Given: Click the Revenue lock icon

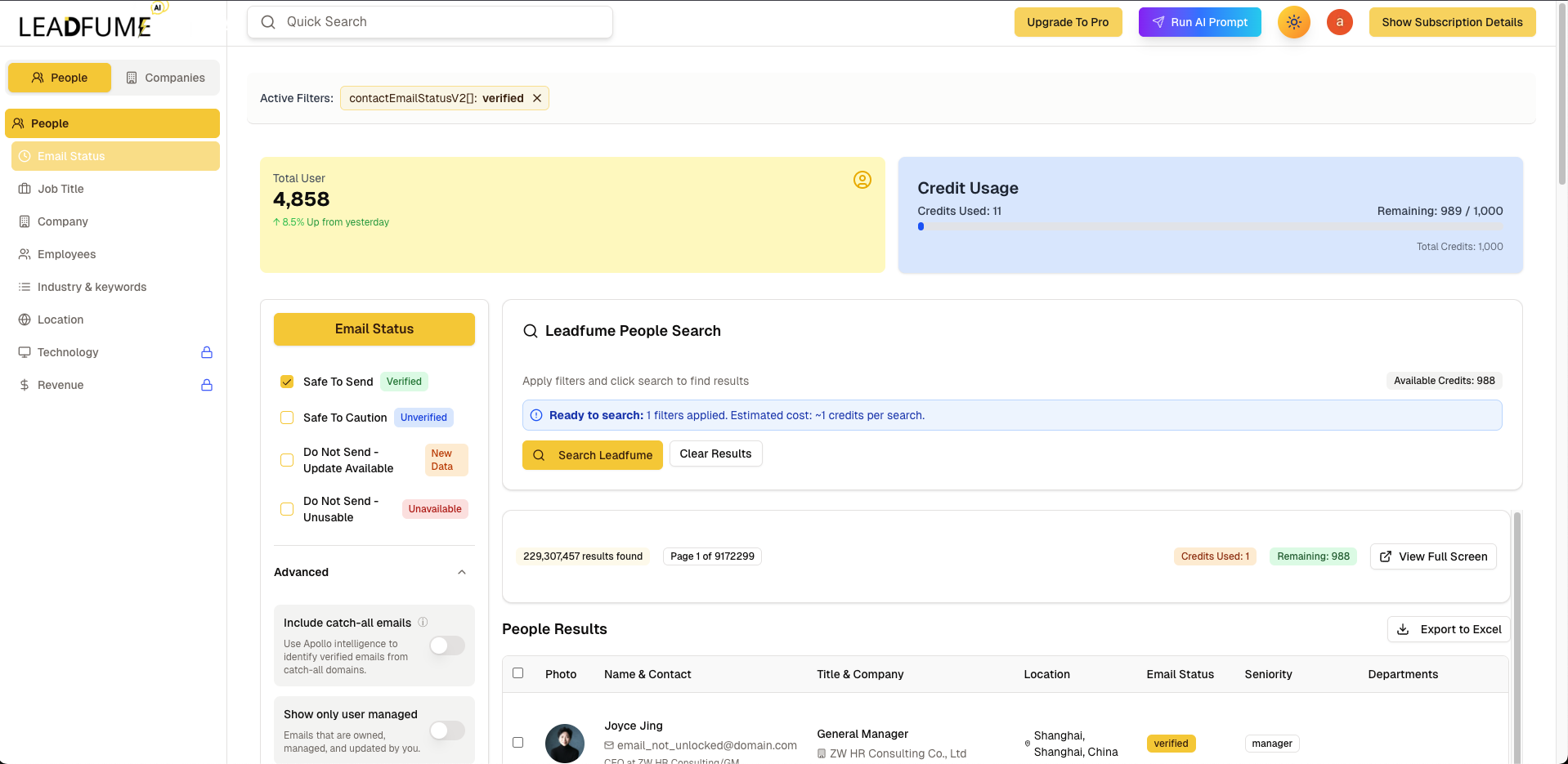Looking at the screenshot, I should click(207, 385).
